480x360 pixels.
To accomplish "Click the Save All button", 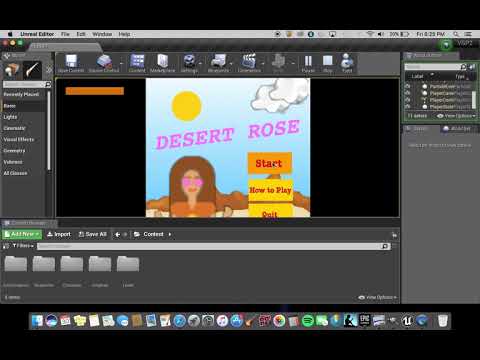I will (92, 234).
